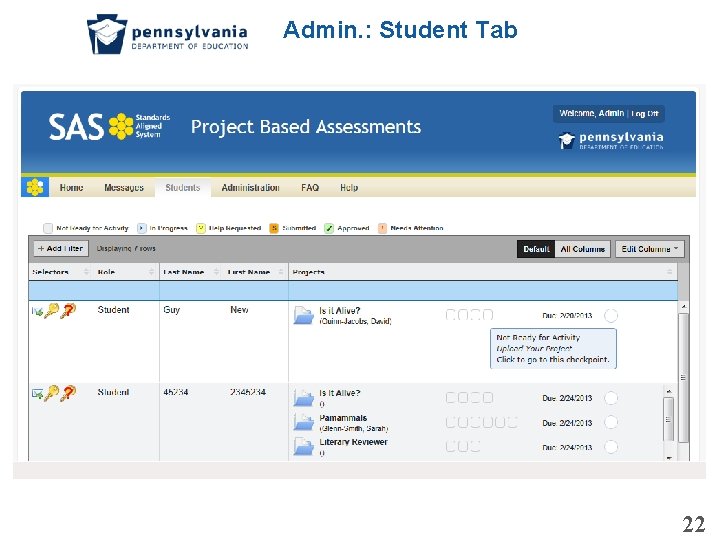Click the Not Ready for Activity legend icon

tap(48, 228)
